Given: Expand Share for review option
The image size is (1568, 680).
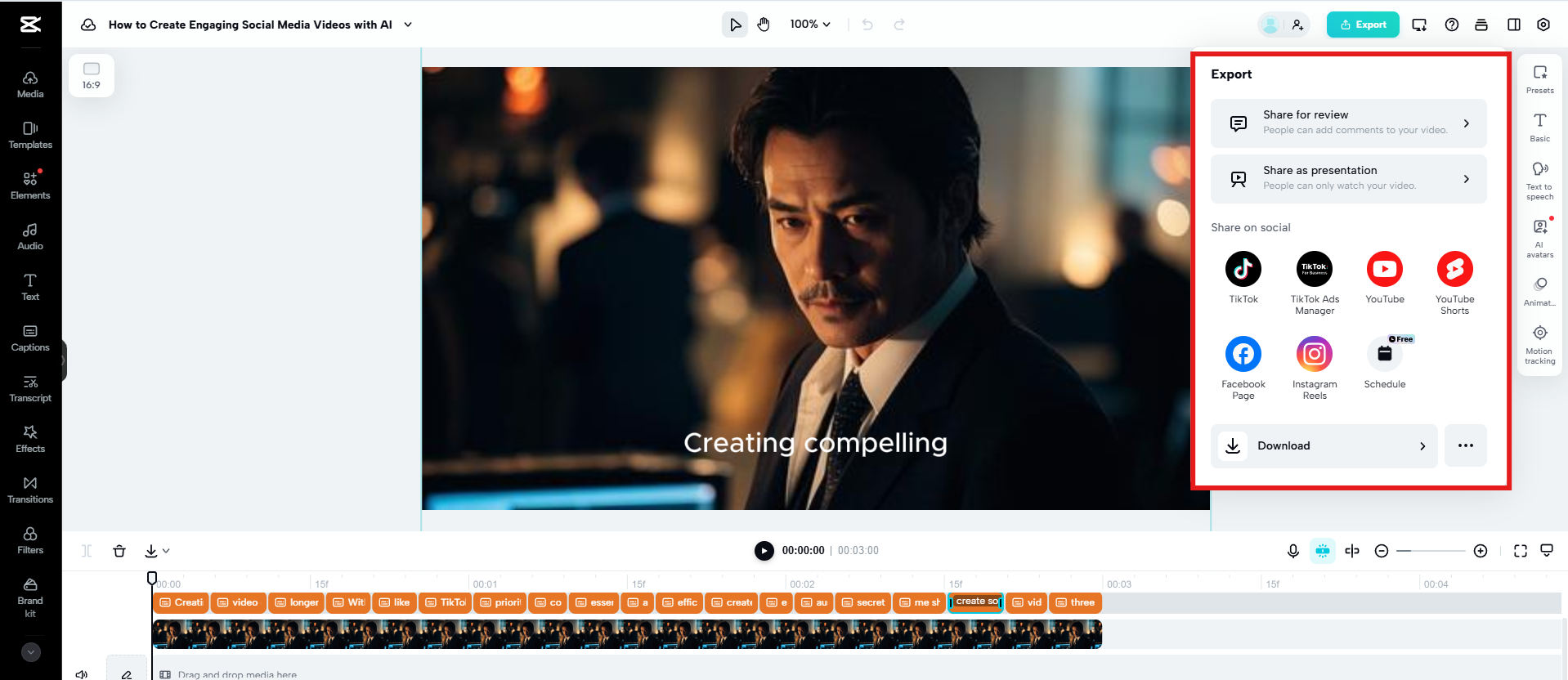Looking at the screenshot, I should pyautogui.click(x=1349, y=123).
